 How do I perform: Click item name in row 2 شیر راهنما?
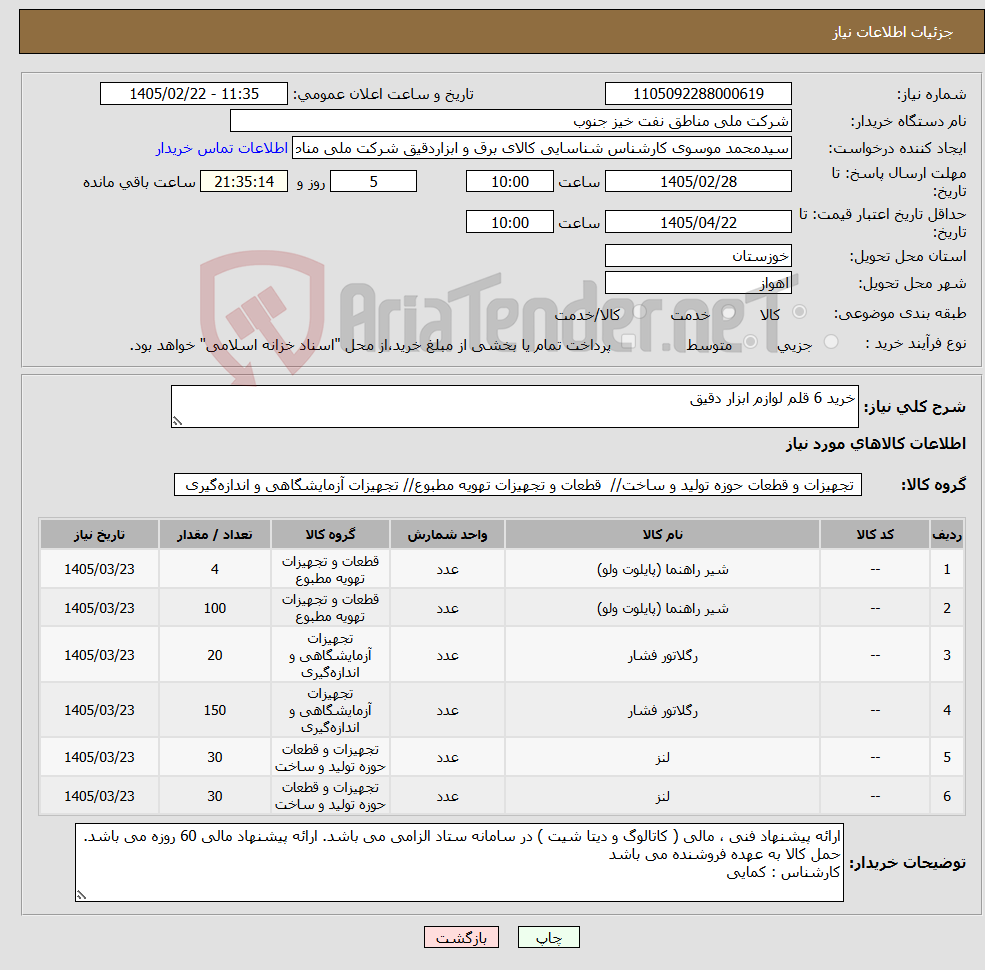pyautogui.click(x=662, y=608)
